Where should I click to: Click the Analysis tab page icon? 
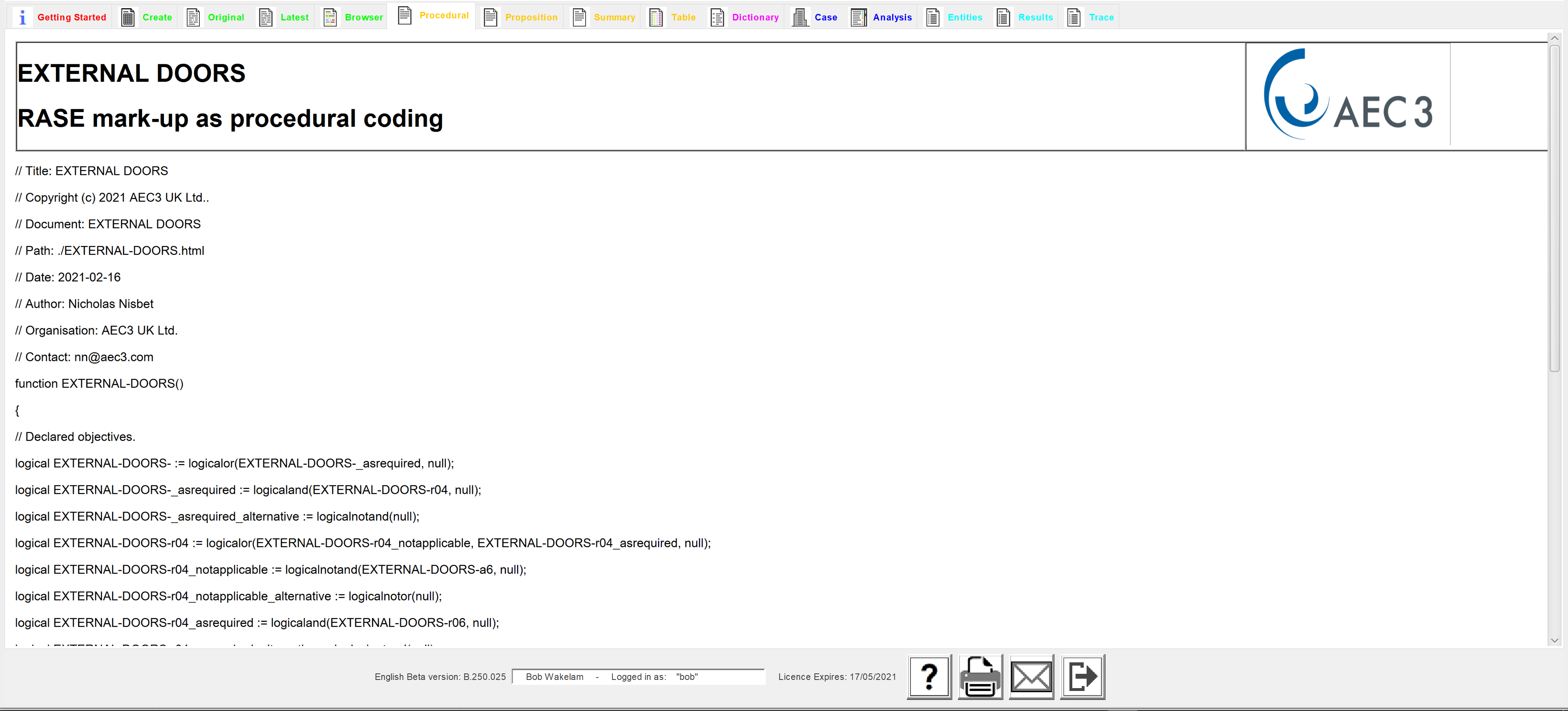(859, 17)
